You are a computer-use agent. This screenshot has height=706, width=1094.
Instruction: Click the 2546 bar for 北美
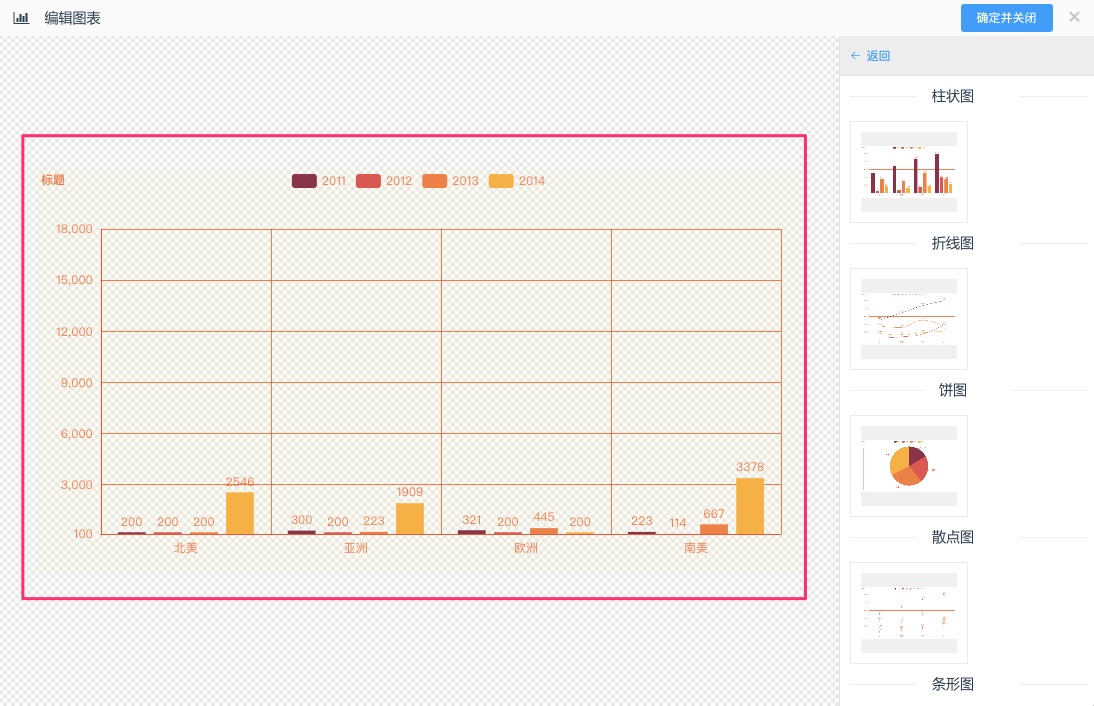[x=240, y=513]
